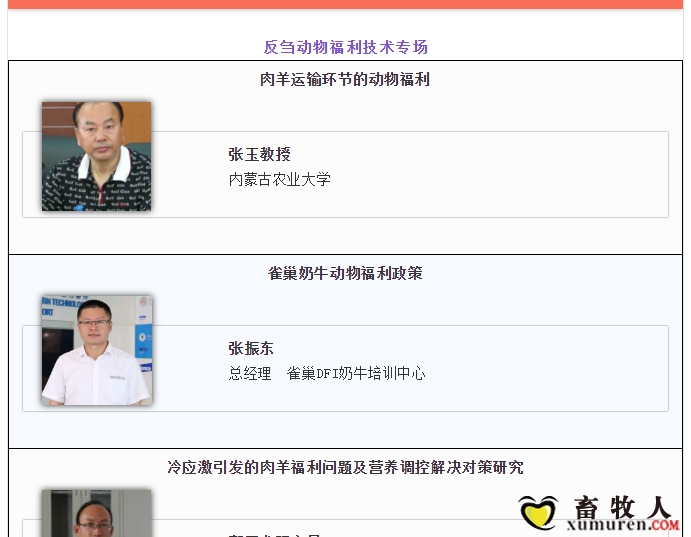Screen dimensions: 691x537
Task: Click the title 冷应激引发的肉羊福利问题及营养调控解决对策研究
Action: tap(345, 467)
